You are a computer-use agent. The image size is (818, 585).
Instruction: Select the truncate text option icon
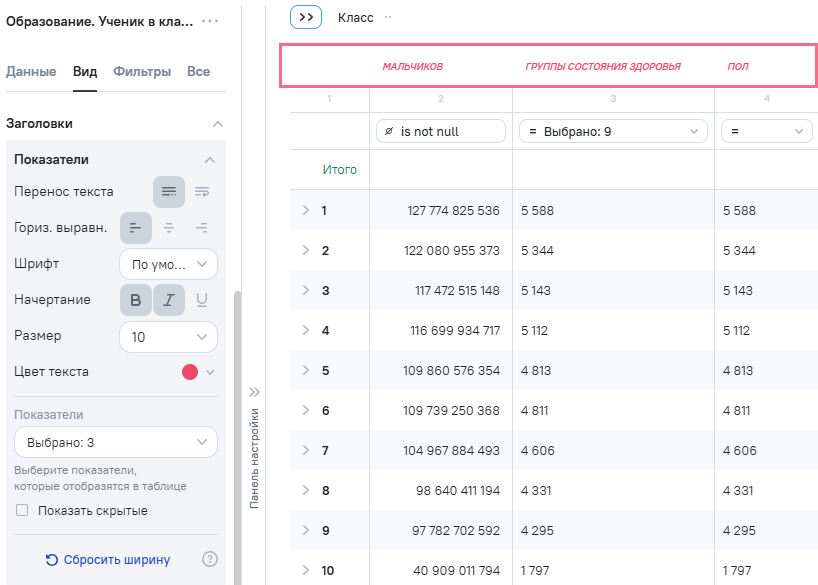tap(202, 191)
